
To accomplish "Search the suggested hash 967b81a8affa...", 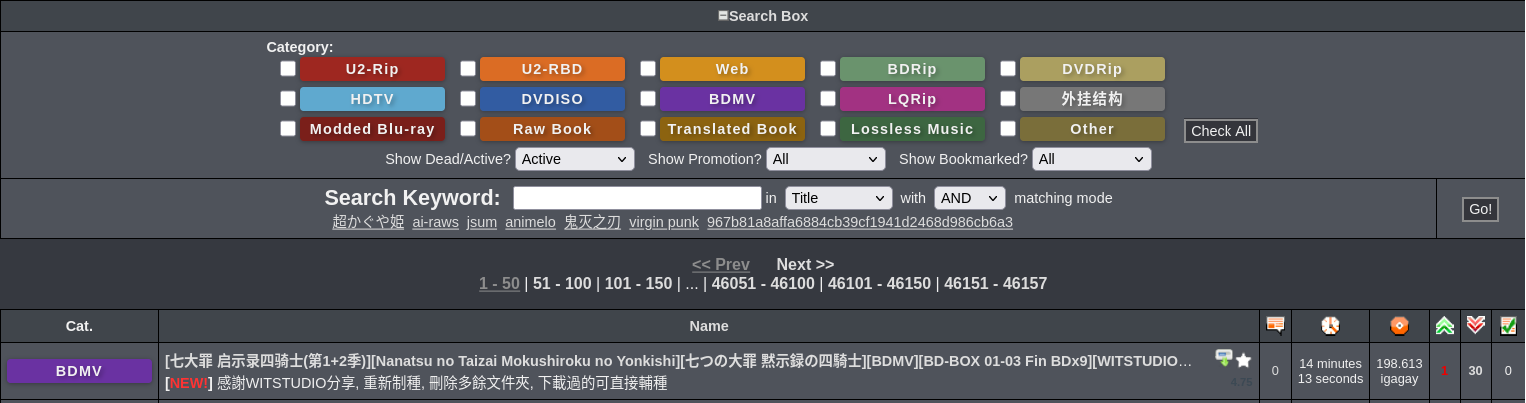I will click(x=860, y=222).
